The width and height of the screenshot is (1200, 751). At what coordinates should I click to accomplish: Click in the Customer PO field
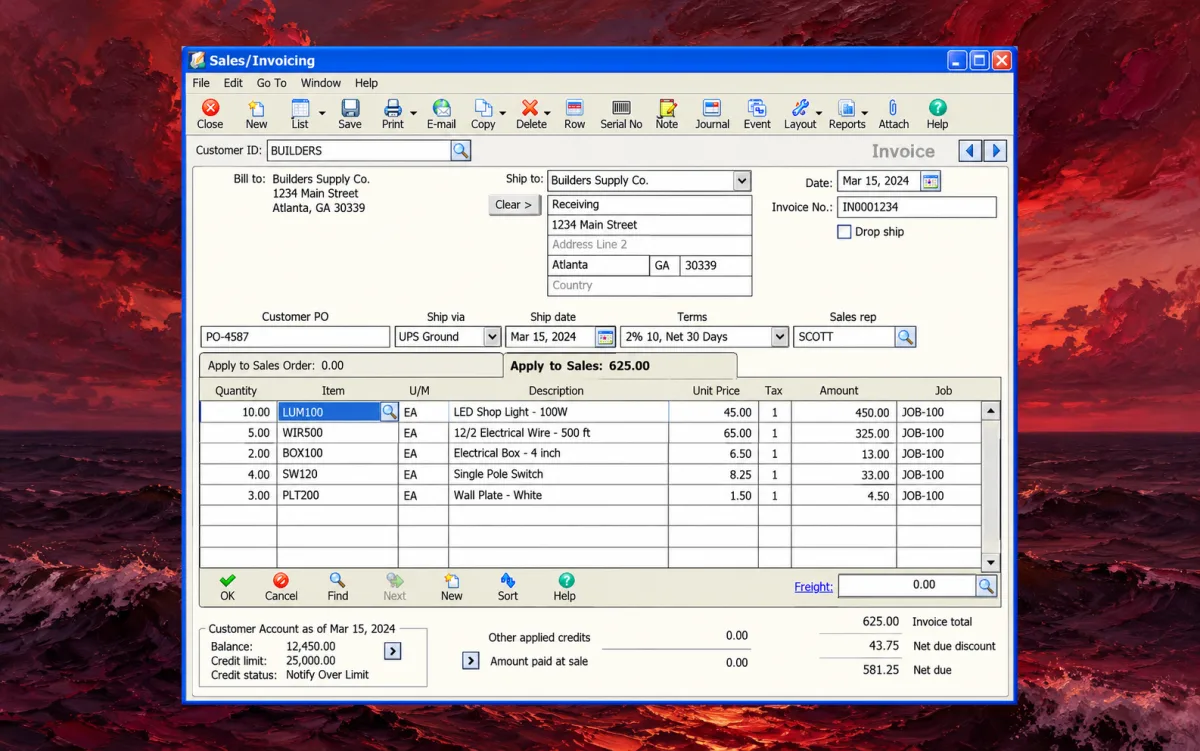point(295,337)
